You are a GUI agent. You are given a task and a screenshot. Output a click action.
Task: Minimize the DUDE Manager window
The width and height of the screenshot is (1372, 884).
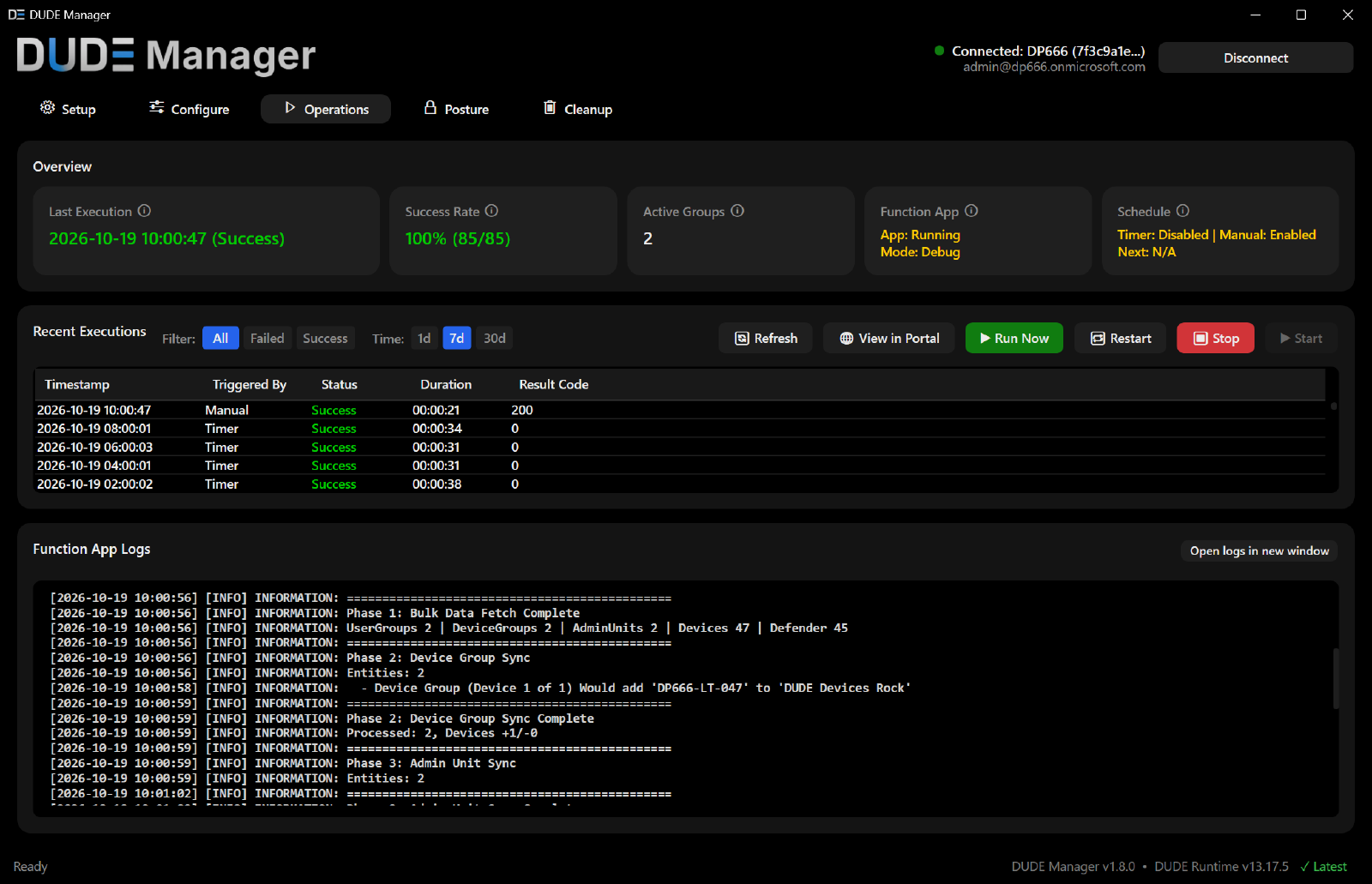[x=1255, y=15]
